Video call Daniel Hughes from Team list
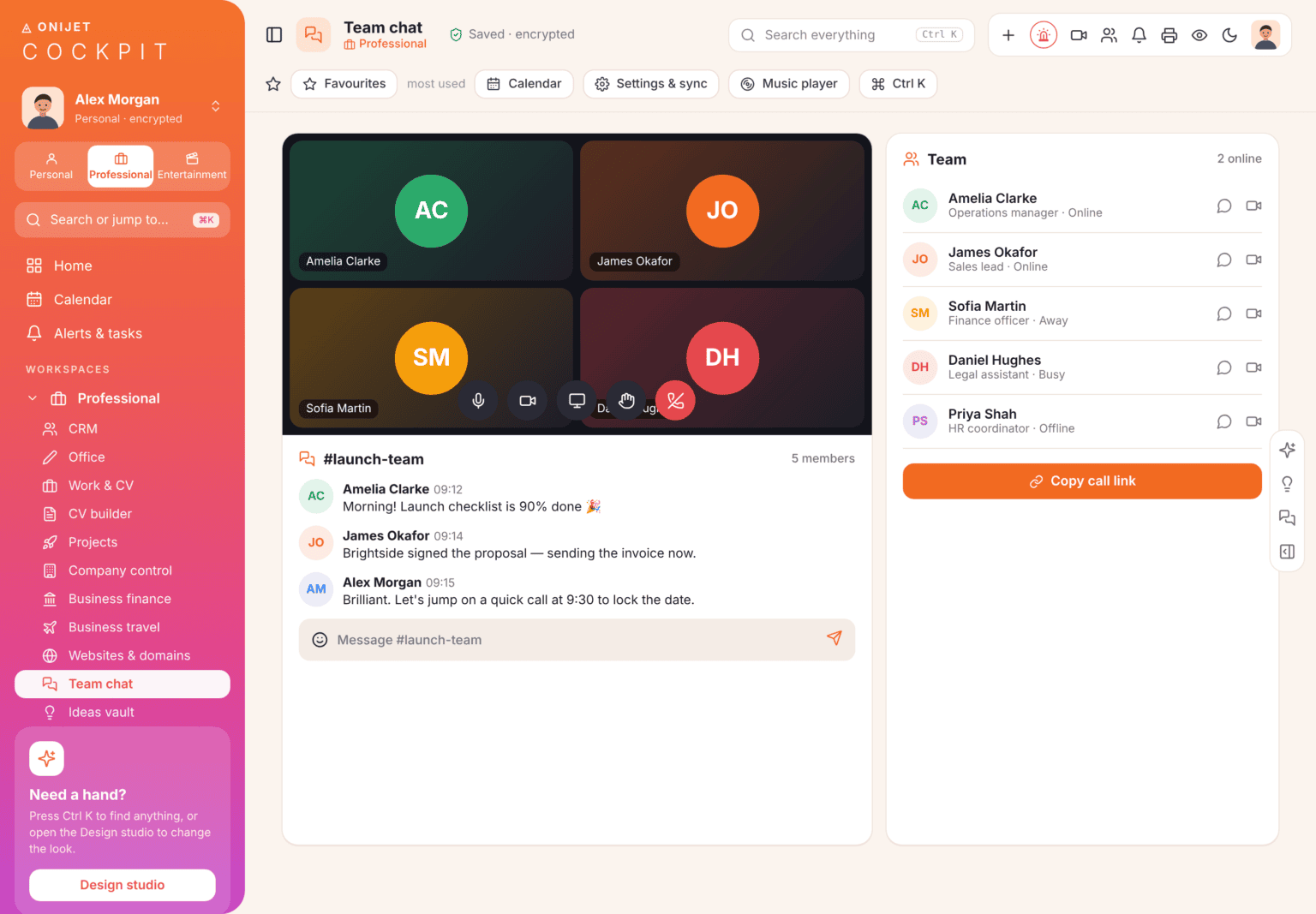 1253,367
